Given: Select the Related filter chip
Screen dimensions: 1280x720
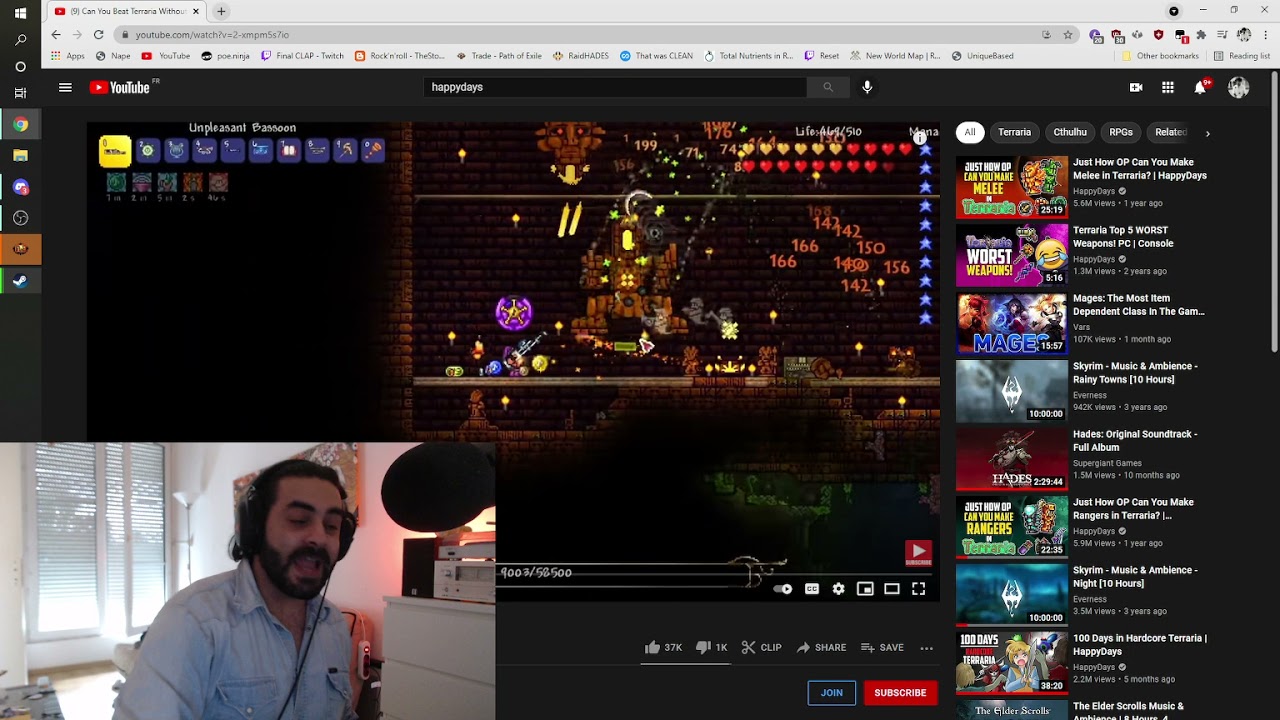Looking at the screenshot, I should pos(1170,132).
